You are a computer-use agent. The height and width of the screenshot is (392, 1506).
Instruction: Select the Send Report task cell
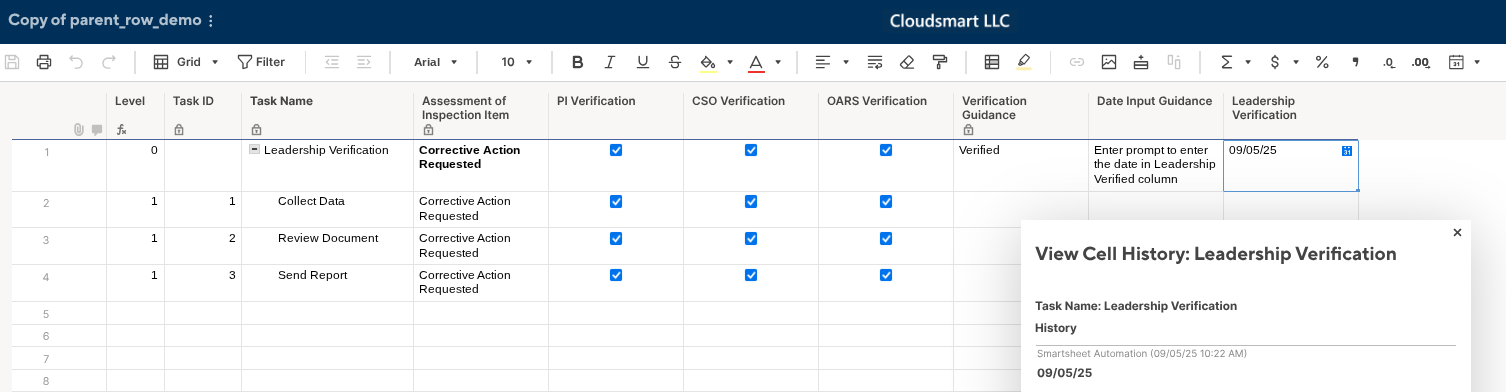pos(327,283)
